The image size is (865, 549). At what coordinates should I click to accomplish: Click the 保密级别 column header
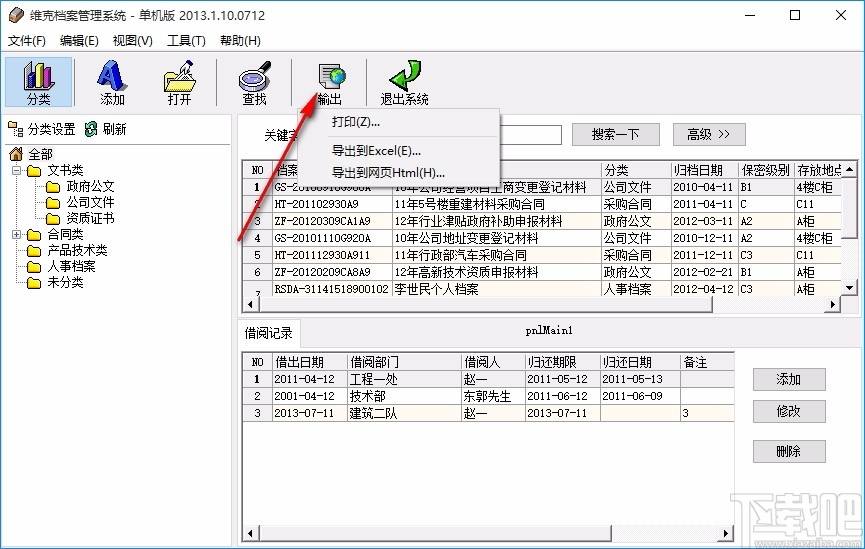pyautogui.click(x=766, y=170)
